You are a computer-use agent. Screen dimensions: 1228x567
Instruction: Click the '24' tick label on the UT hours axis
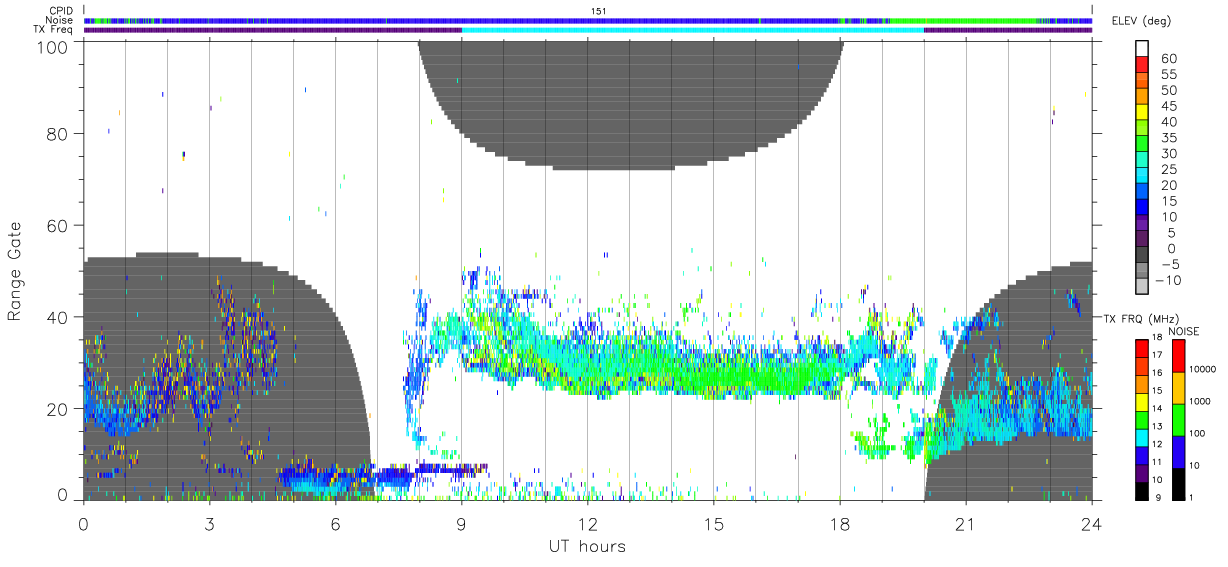pyautogui.click(x=1091, y=524)
